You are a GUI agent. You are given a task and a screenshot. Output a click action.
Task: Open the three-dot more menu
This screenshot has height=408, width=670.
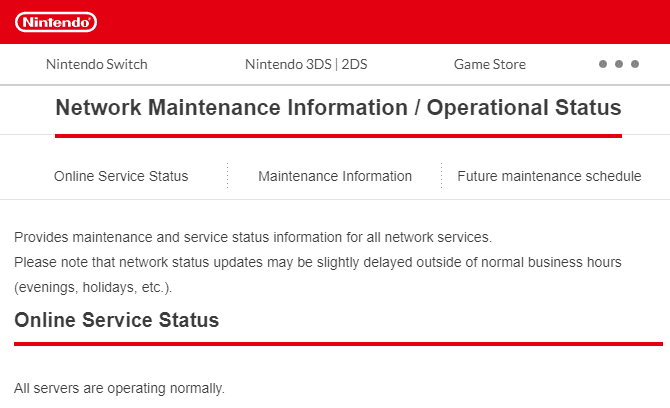(619, 64)
